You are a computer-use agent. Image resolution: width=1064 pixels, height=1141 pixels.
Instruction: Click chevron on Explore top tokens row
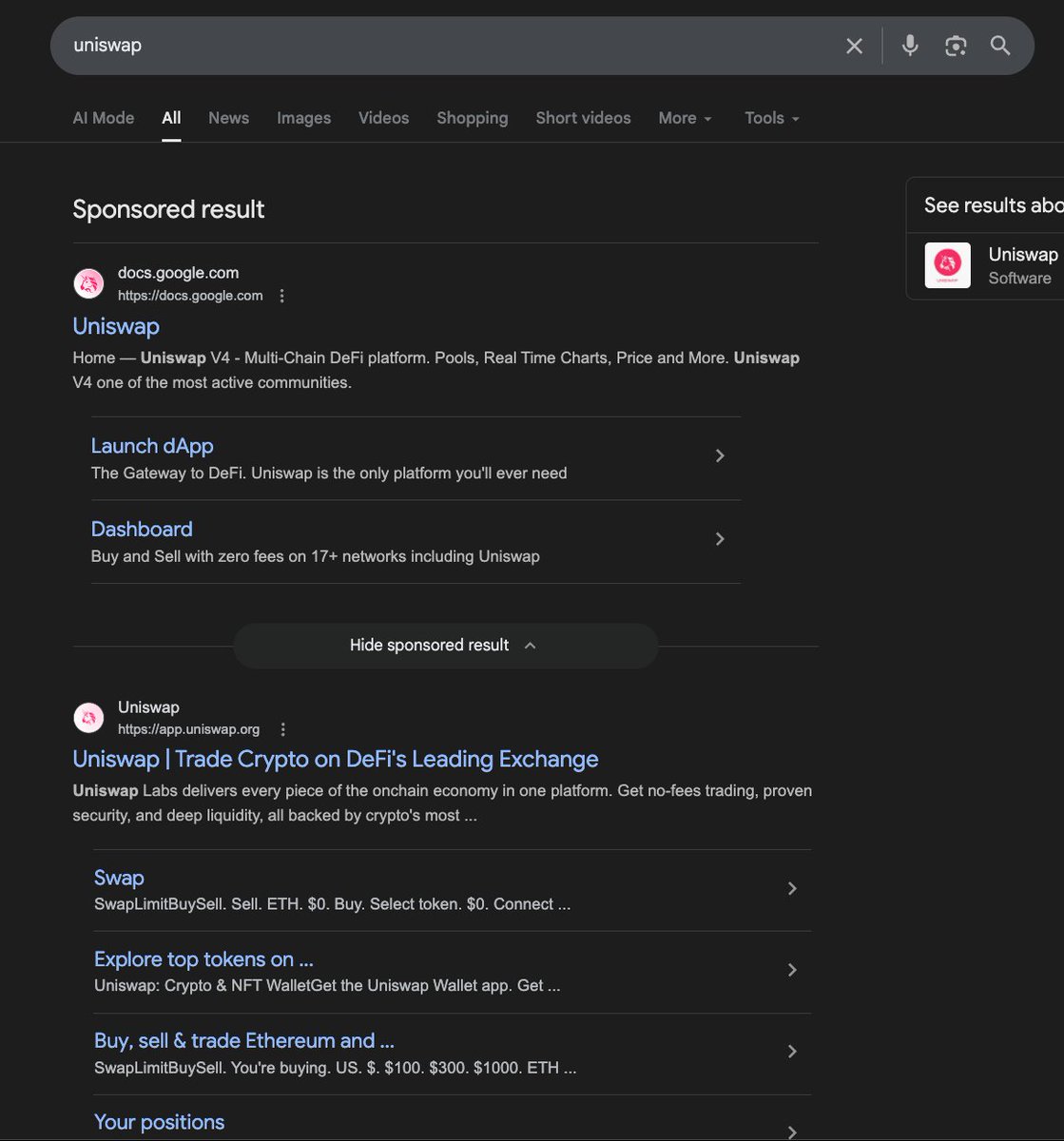[x=792, y=970]
